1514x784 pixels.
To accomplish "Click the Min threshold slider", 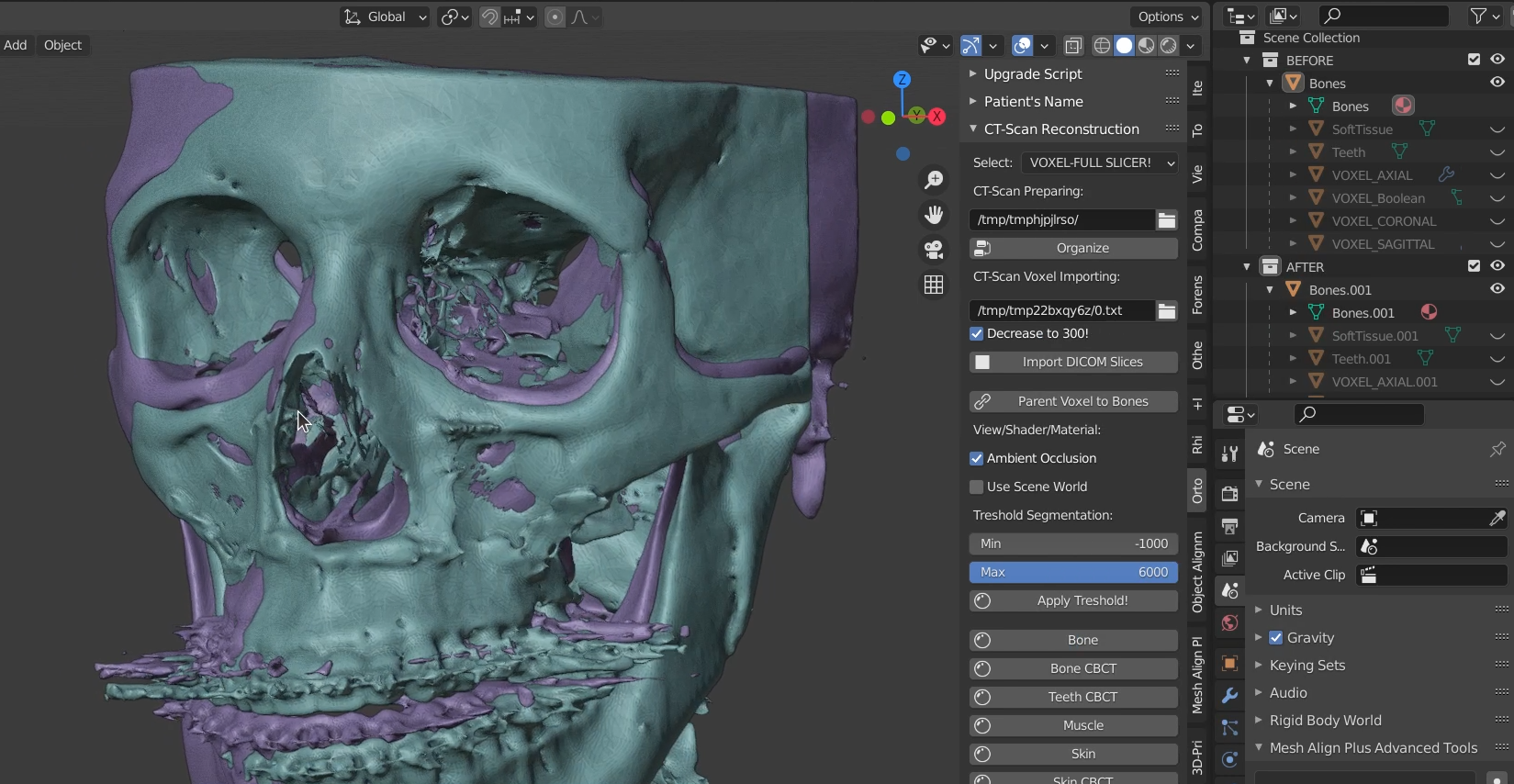I will tap(1073, 543).
